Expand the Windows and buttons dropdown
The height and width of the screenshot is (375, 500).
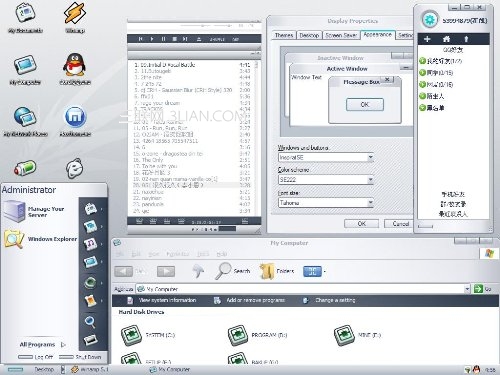pos(370,157)
